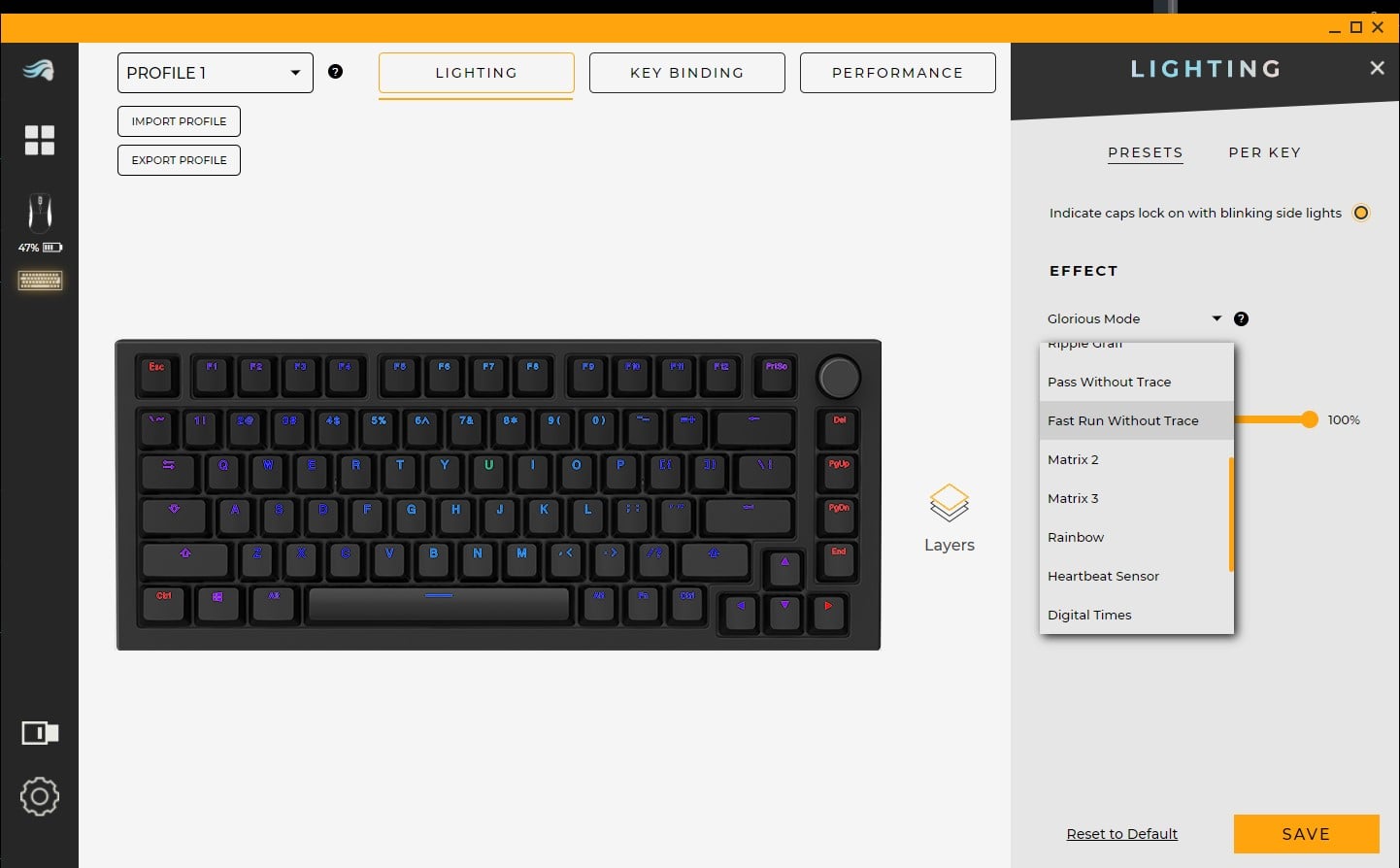The image size is (1400, 868).
Task: Switch to the PER KEY tab
Action: click(1265, 152)
